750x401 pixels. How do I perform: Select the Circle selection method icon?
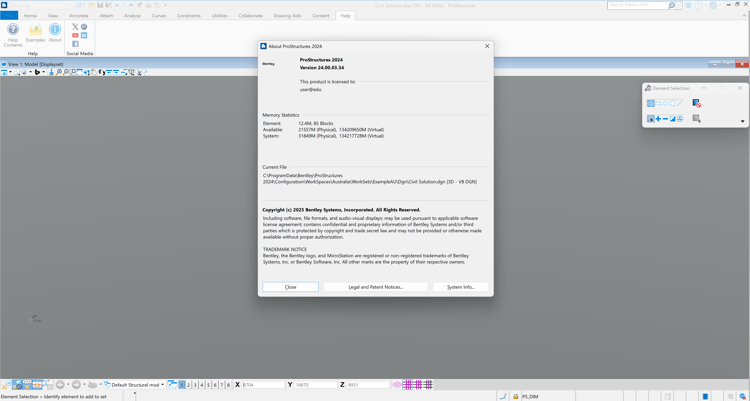[x=673, y=103]
